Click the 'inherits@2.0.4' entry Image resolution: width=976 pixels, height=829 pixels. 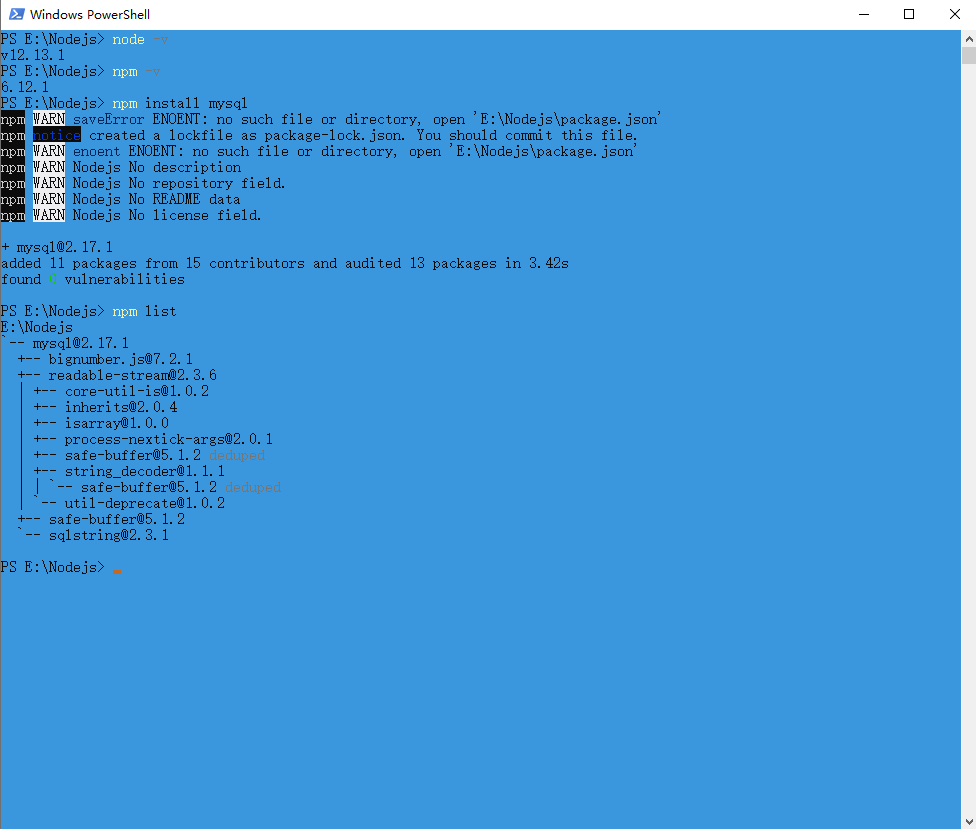(121, 407)
